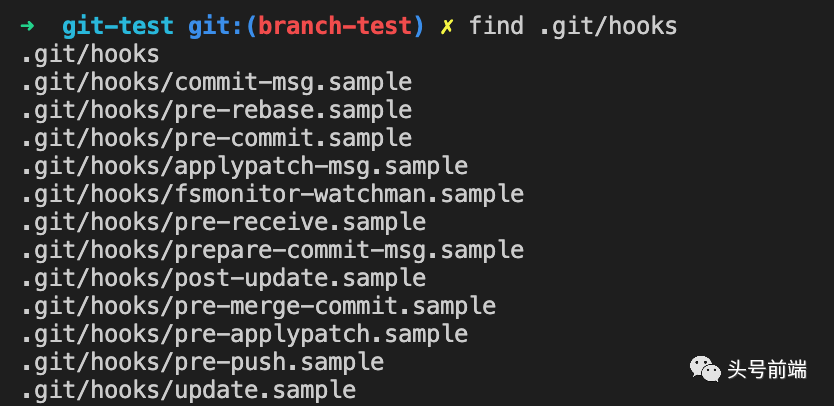Select the pre-applypatch.sample entry
This screenshot has height=406, width=834.
pyautogui.click(x=245, y=334)
